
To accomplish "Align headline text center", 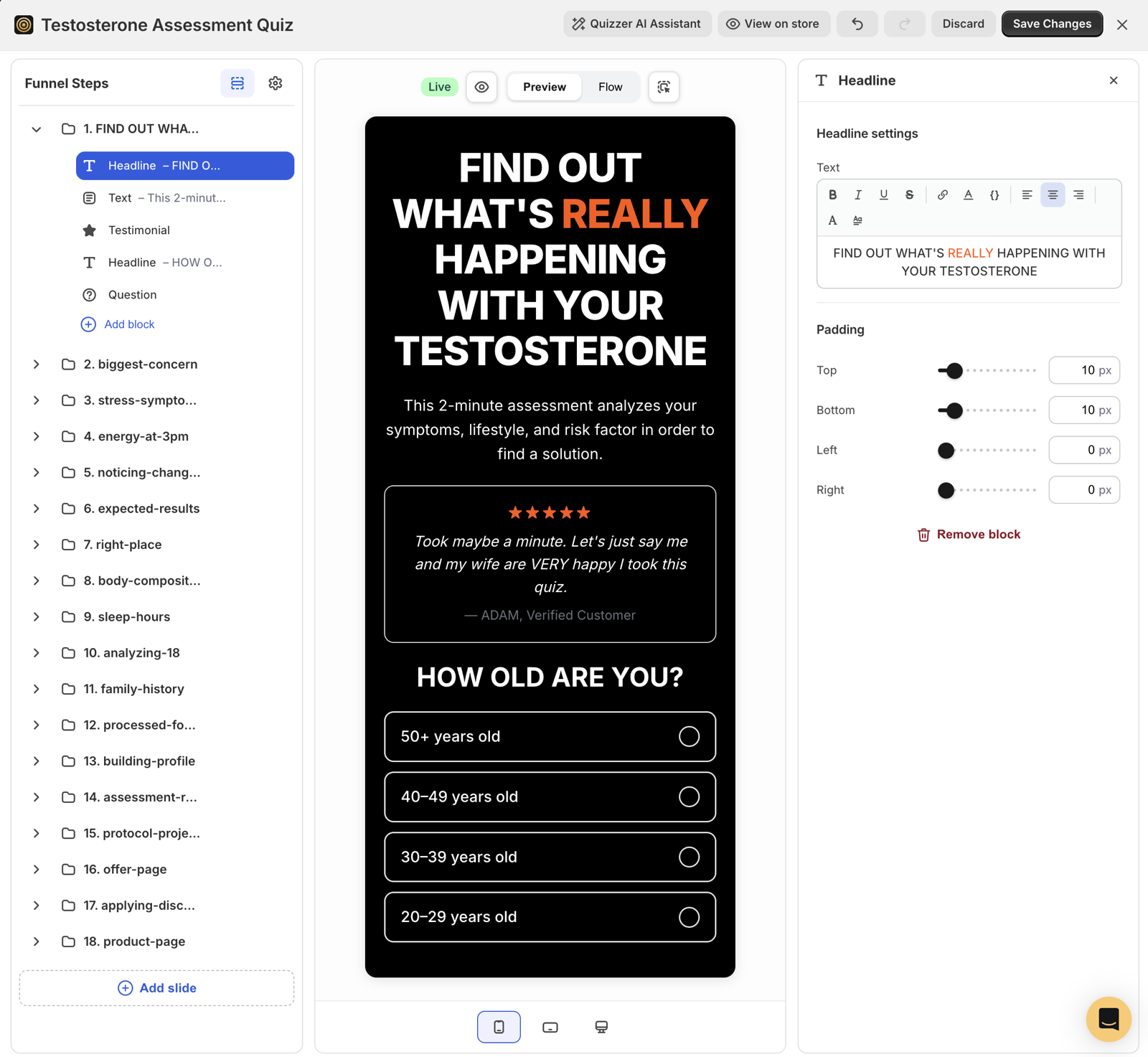I will click(1053, 194).
